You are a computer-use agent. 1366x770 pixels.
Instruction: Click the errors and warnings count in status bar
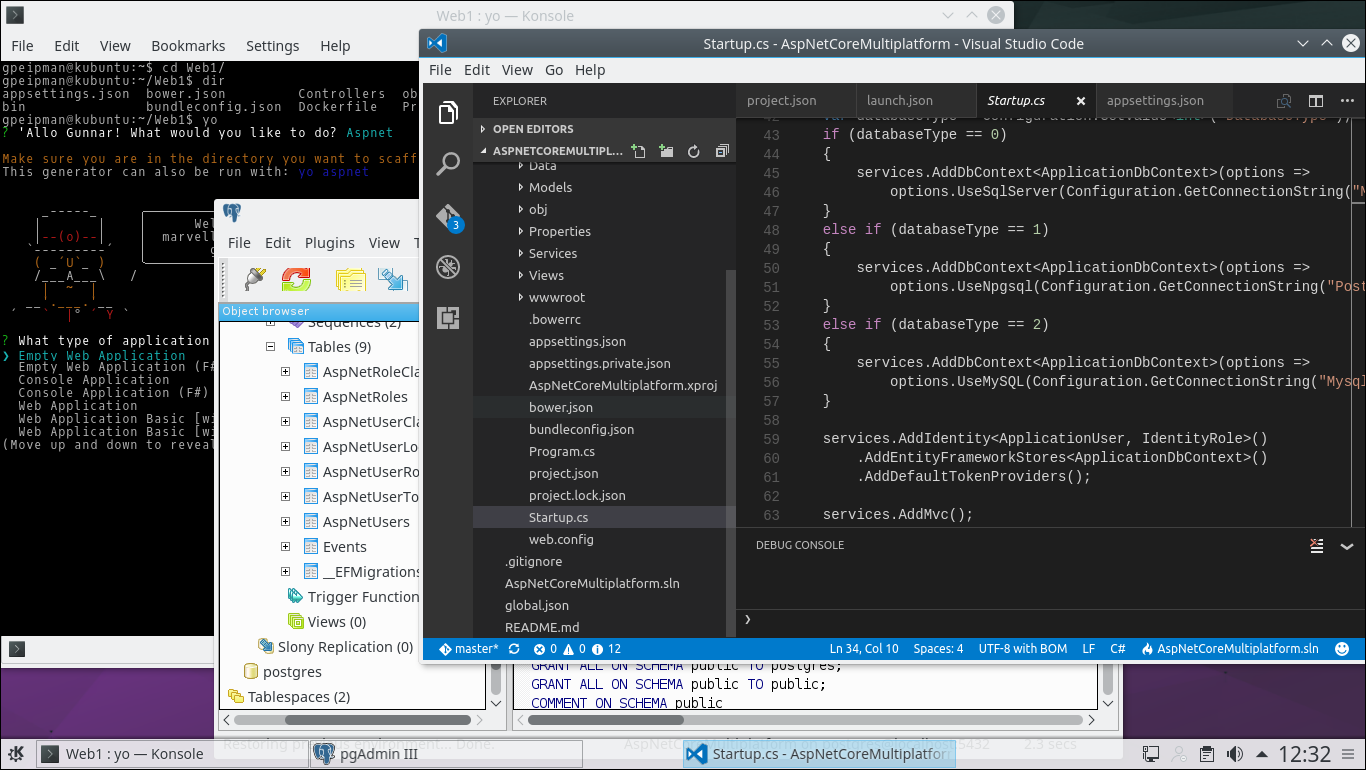[577, 649]
